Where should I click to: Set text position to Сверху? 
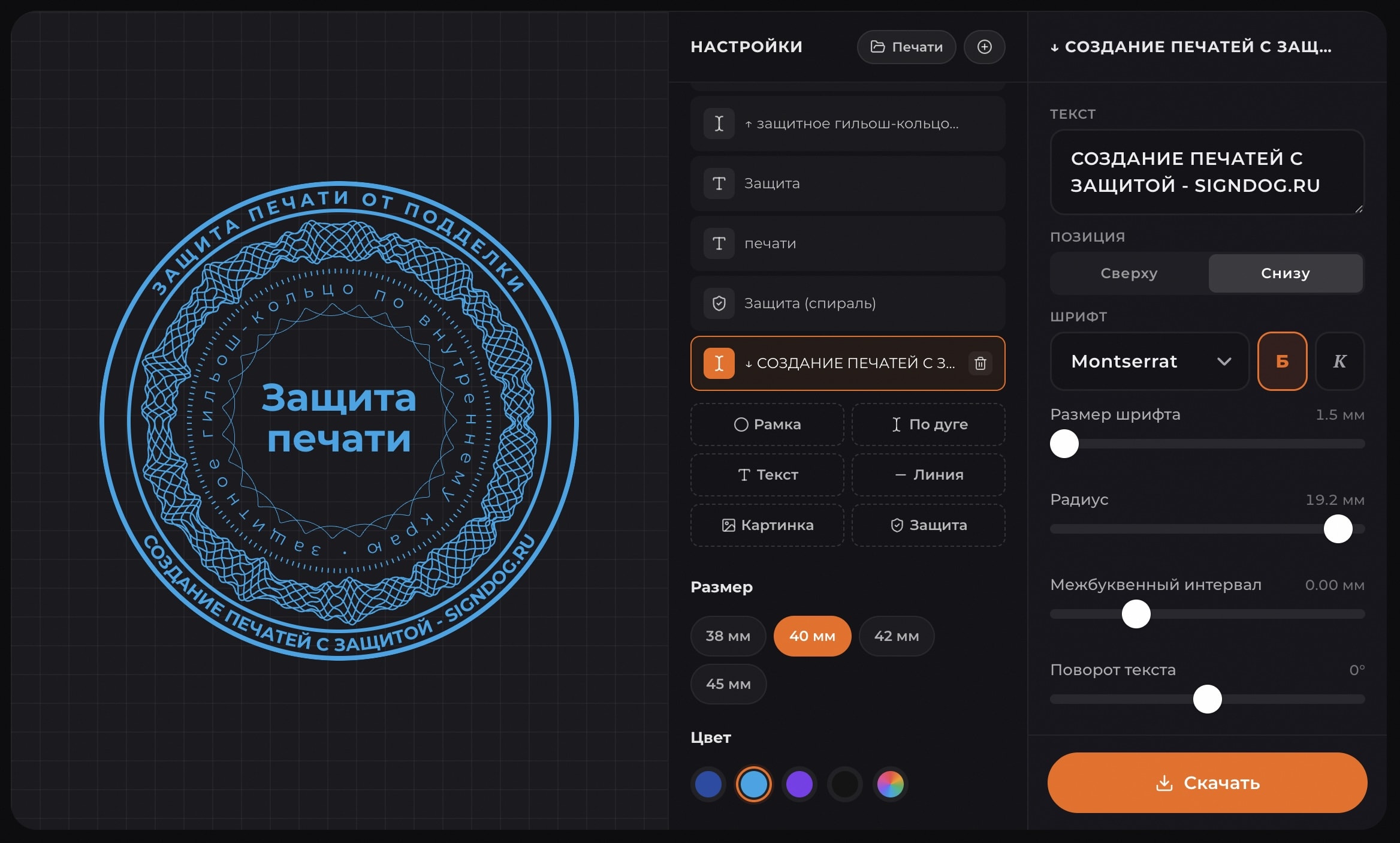[1129, 273]
